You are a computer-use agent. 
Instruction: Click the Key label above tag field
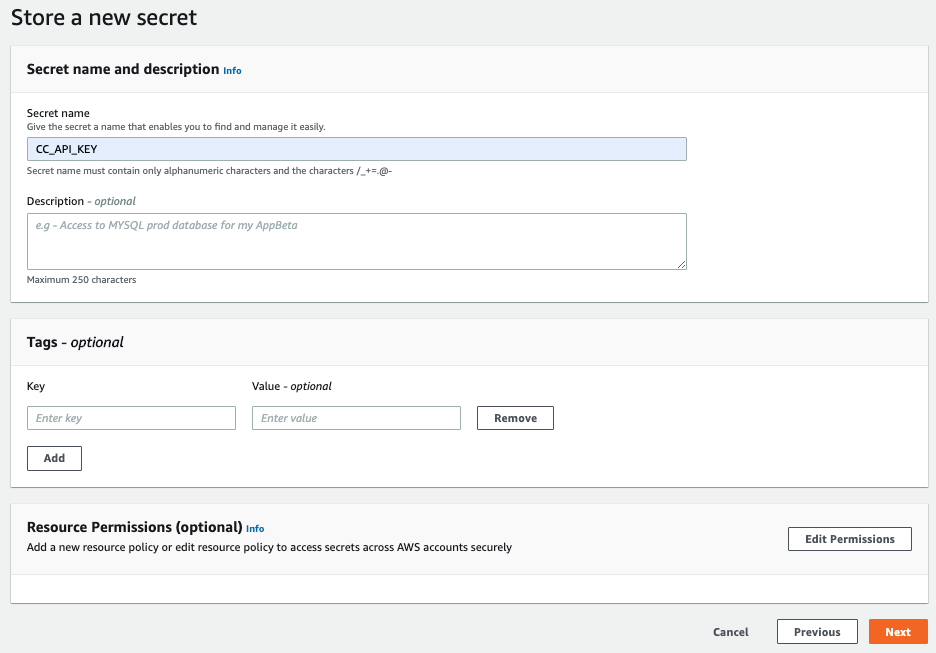pyautogui.click(x=36, y=386)
